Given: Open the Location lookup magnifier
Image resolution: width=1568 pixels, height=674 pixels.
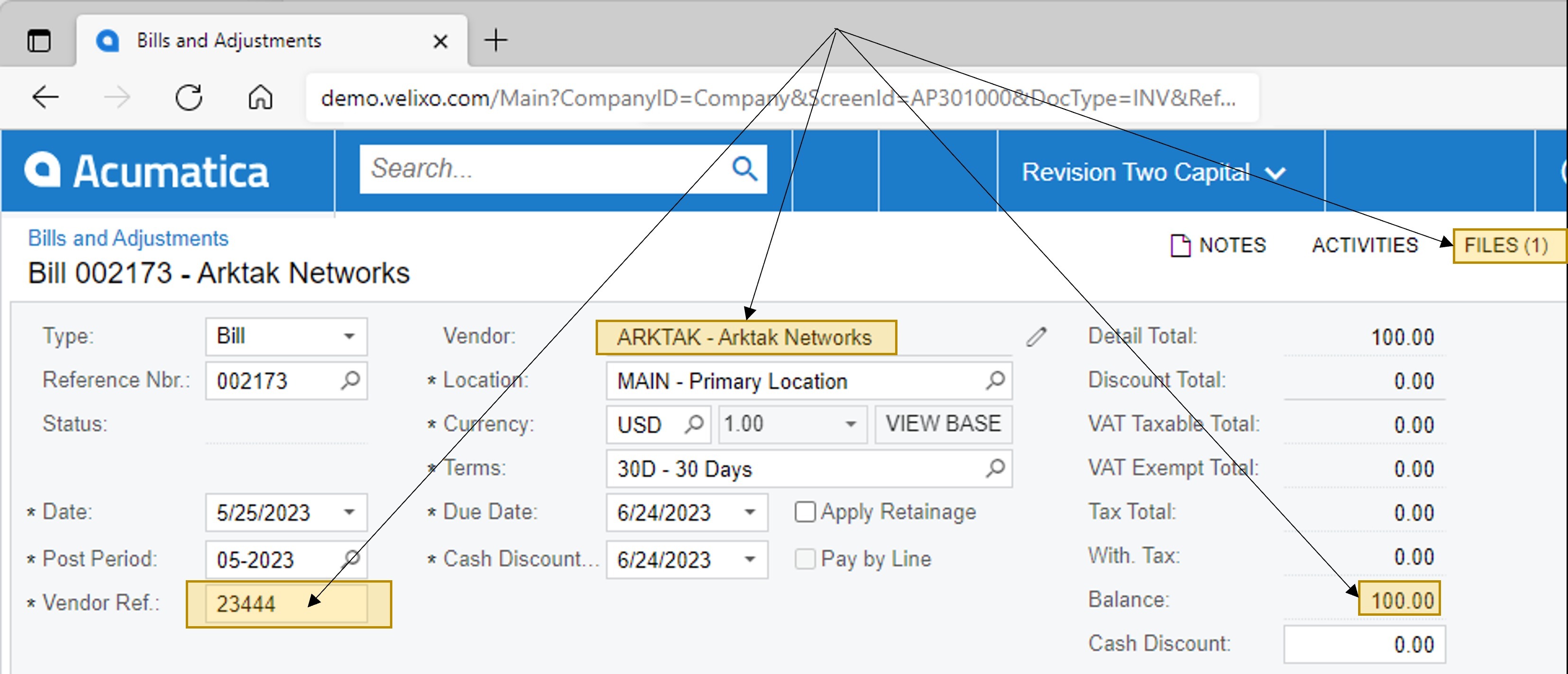Looking at the screenshot, I should (x=995, y=381).
